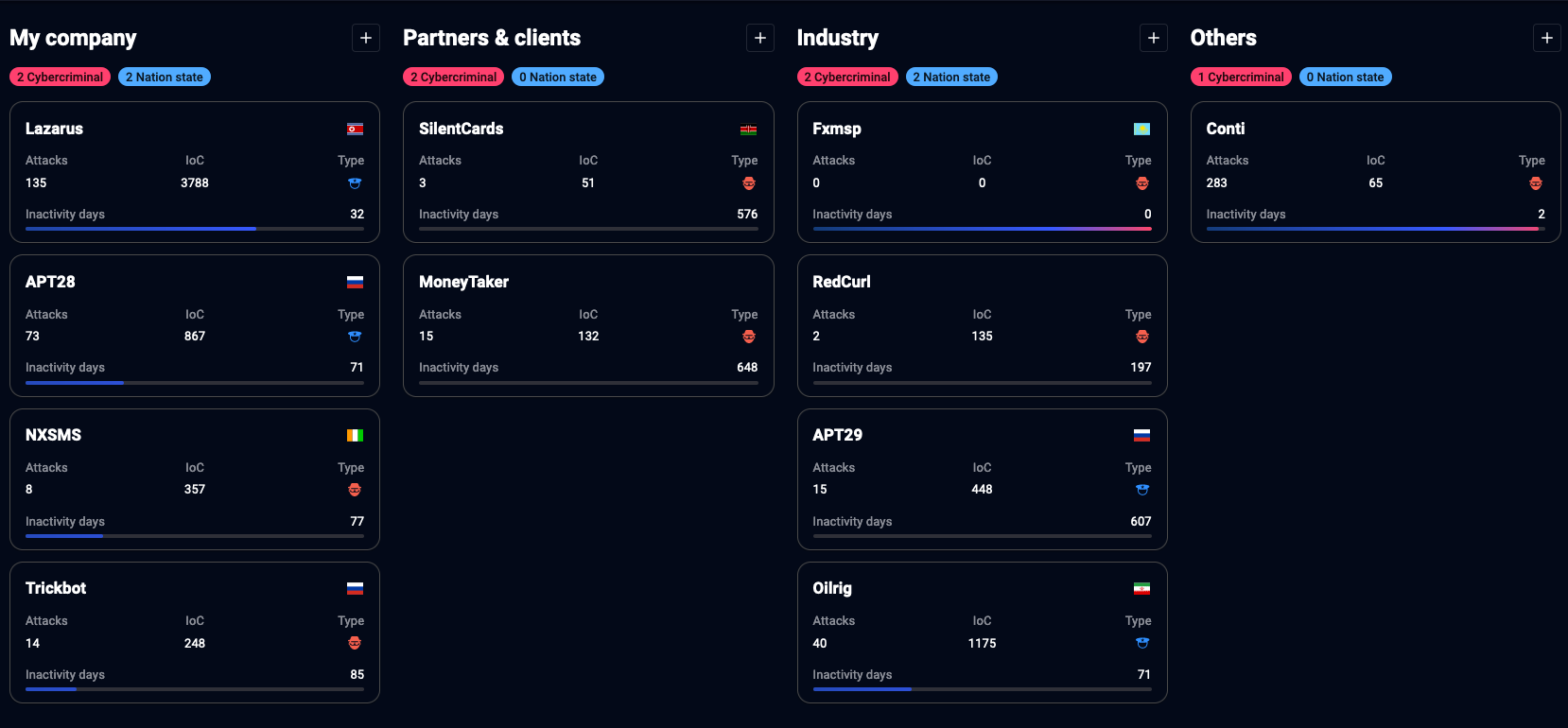
Task: Add an entry to the Others column
Action: click(1546, 38)
